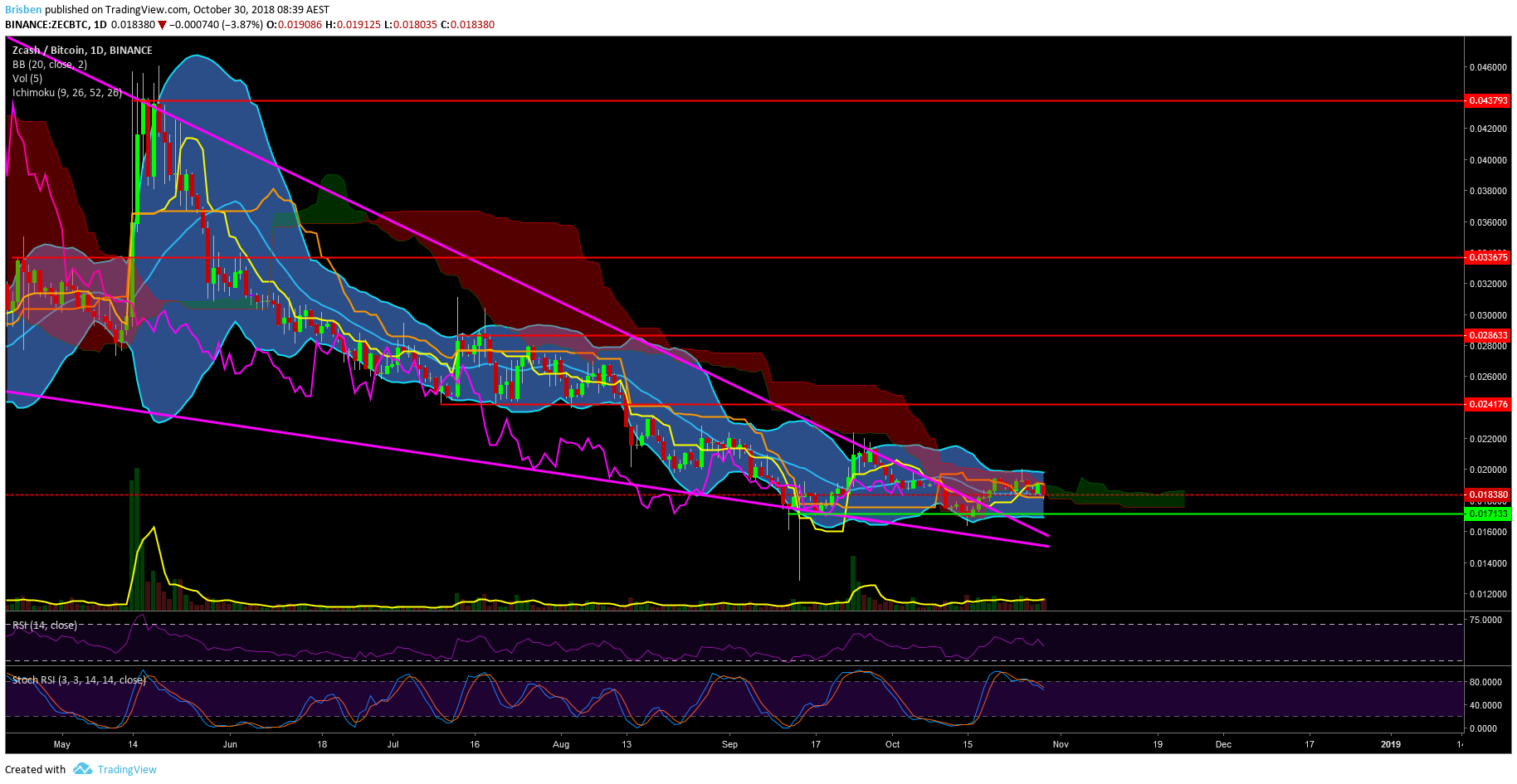Click the red 0.043793 price label
This screenshot has height=784, width=1517.
[x=1488, y=100]
